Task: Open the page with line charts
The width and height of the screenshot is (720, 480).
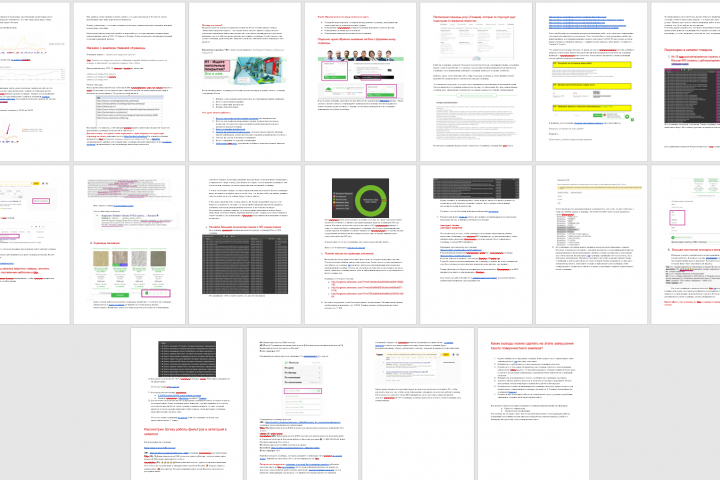Action: pyautogui.click(x=34, y=82)
